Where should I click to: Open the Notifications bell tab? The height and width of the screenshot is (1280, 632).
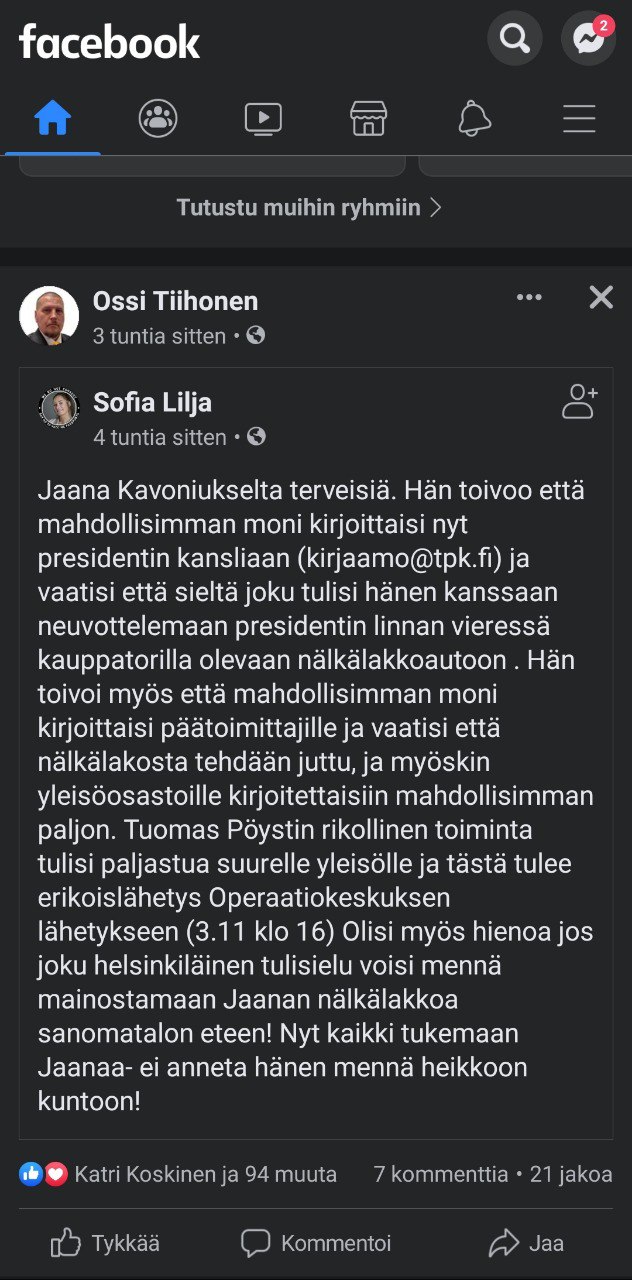tap(474, 119)
